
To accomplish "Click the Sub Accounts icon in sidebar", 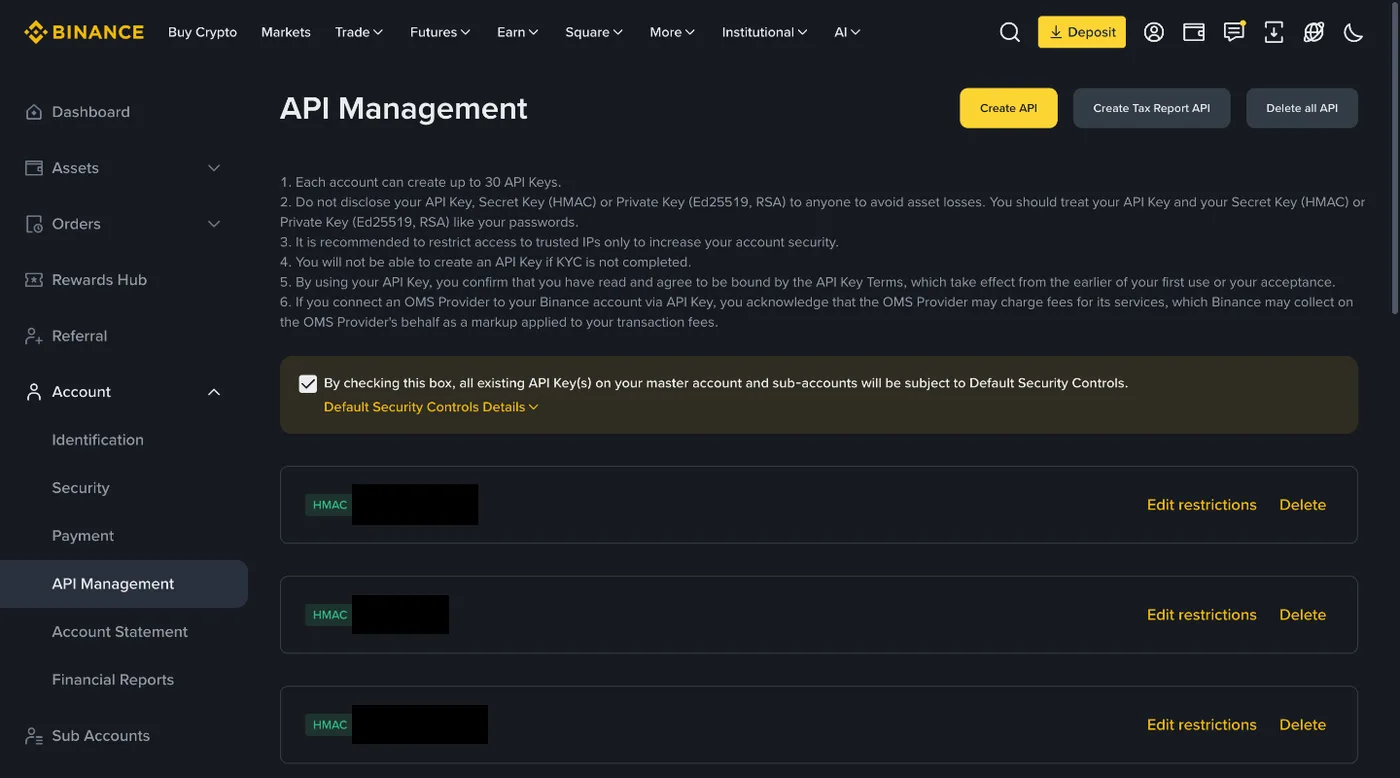I will pos(34,736).
